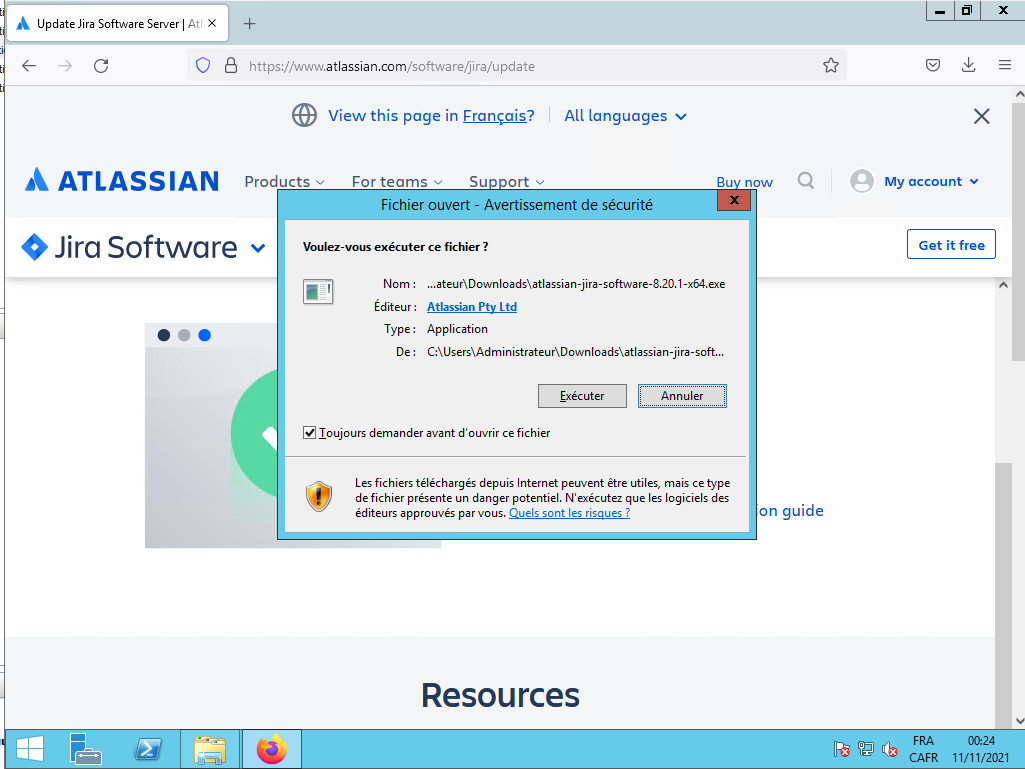The width and height of the screenshot is (1025, 769).
Task: Click the Buy now link
Action: (744, 182)
